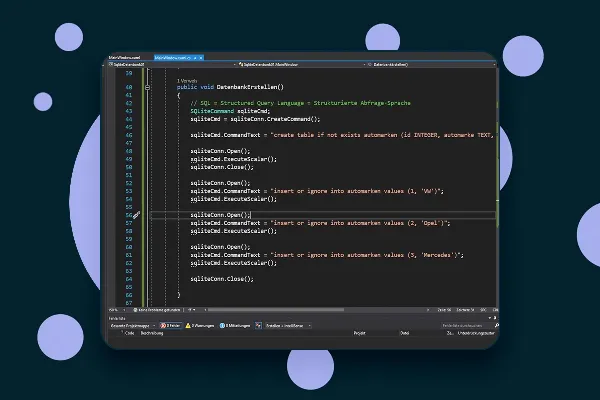Screen dimensions: 600x400
Task: Click the horizontal scrollbar of code editor
Action: click(x=276, y=310)
